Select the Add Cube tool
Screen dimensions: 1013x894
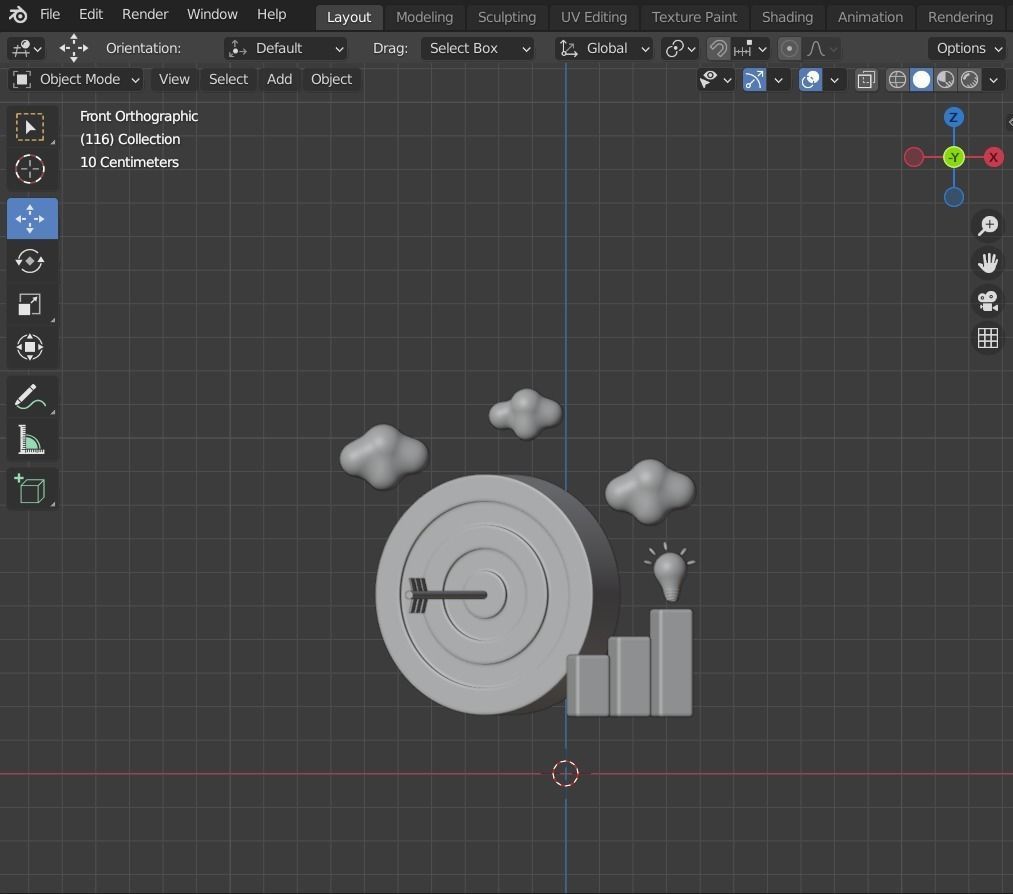point(30,489)
